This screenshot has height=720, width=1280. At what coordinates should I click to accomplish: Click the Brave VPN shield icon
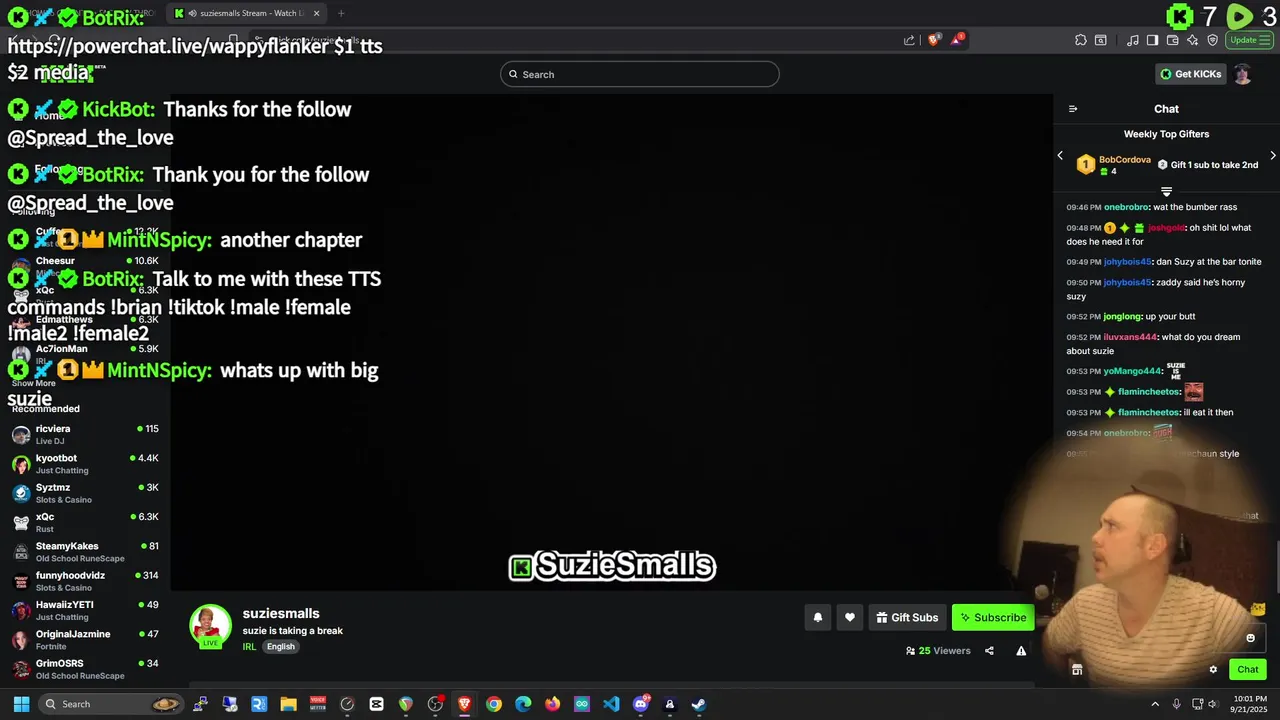(1213, 40)
